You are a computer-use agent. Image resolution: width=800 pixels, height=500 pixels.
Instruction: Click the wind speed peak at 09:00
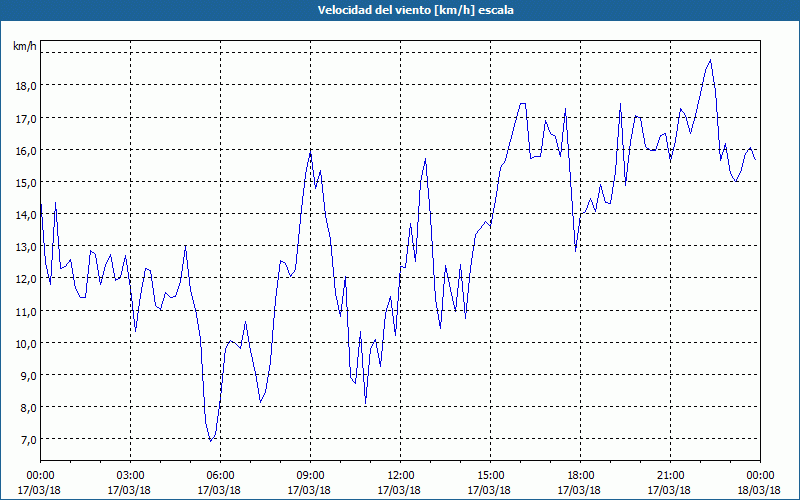310,152
